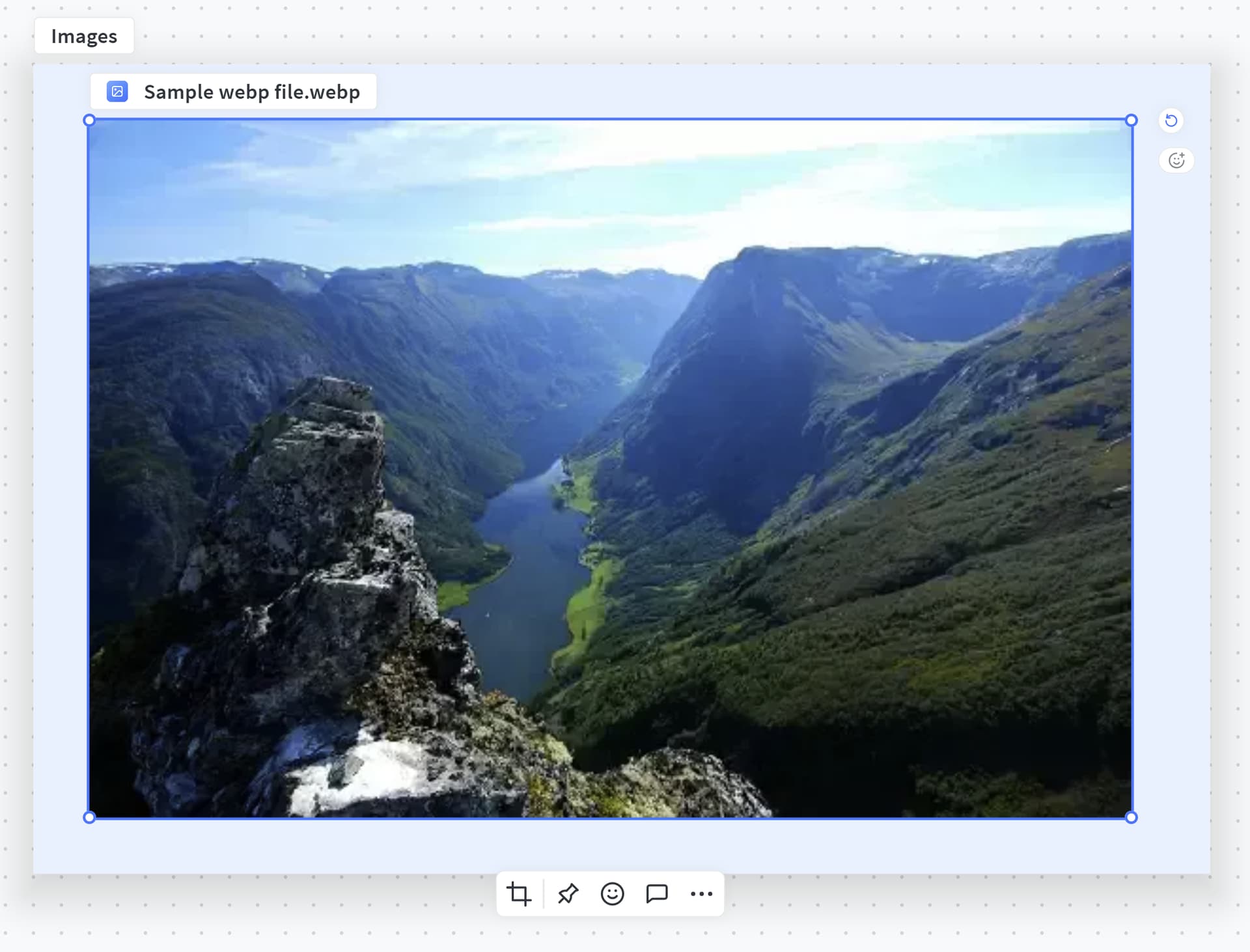Add a comment with the speech bubble icon

point(656,893)
